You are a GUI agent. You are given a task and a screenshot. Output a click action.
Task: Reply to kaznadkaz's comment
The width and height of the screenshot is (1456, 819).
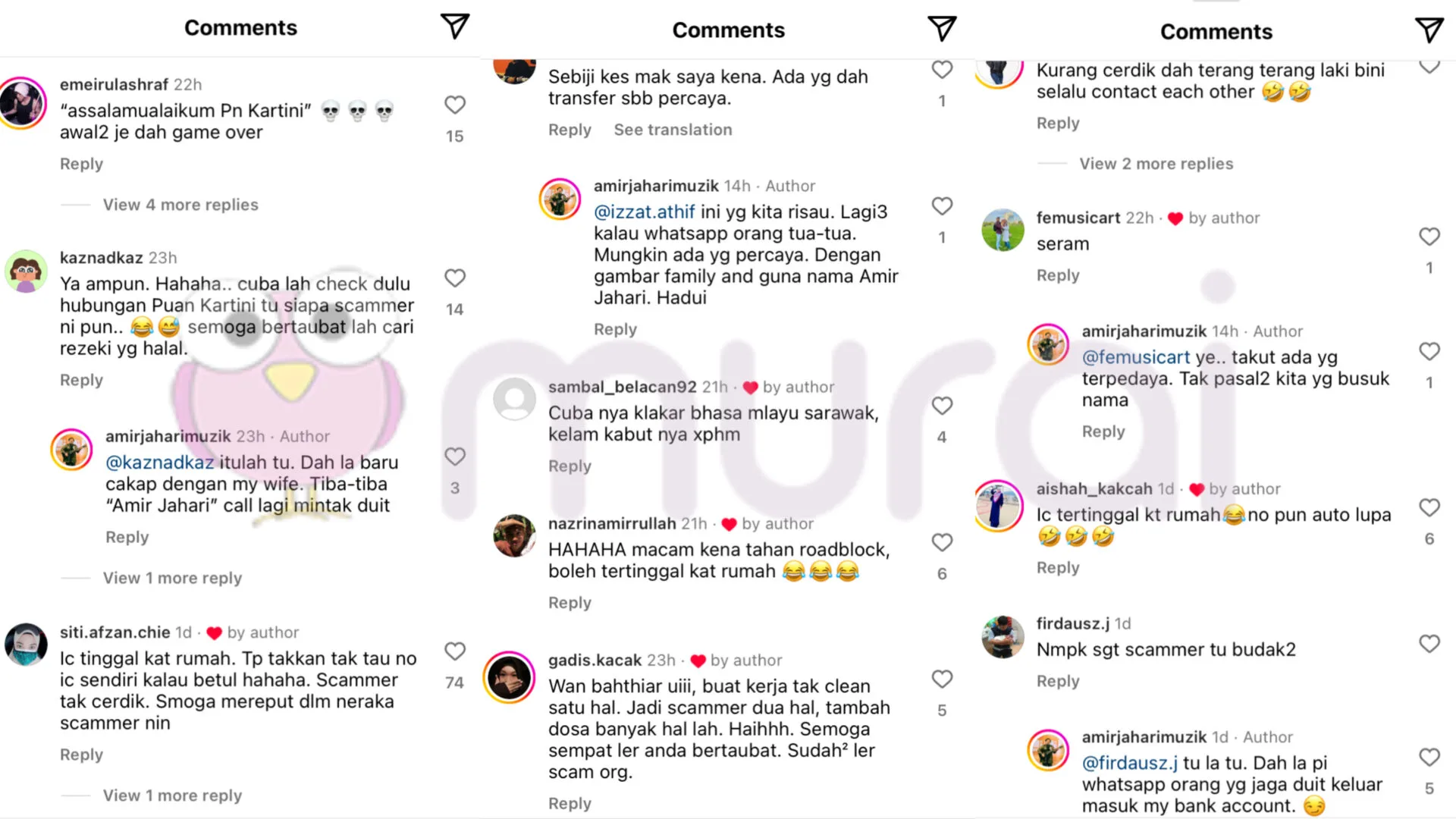pos(81,380)
